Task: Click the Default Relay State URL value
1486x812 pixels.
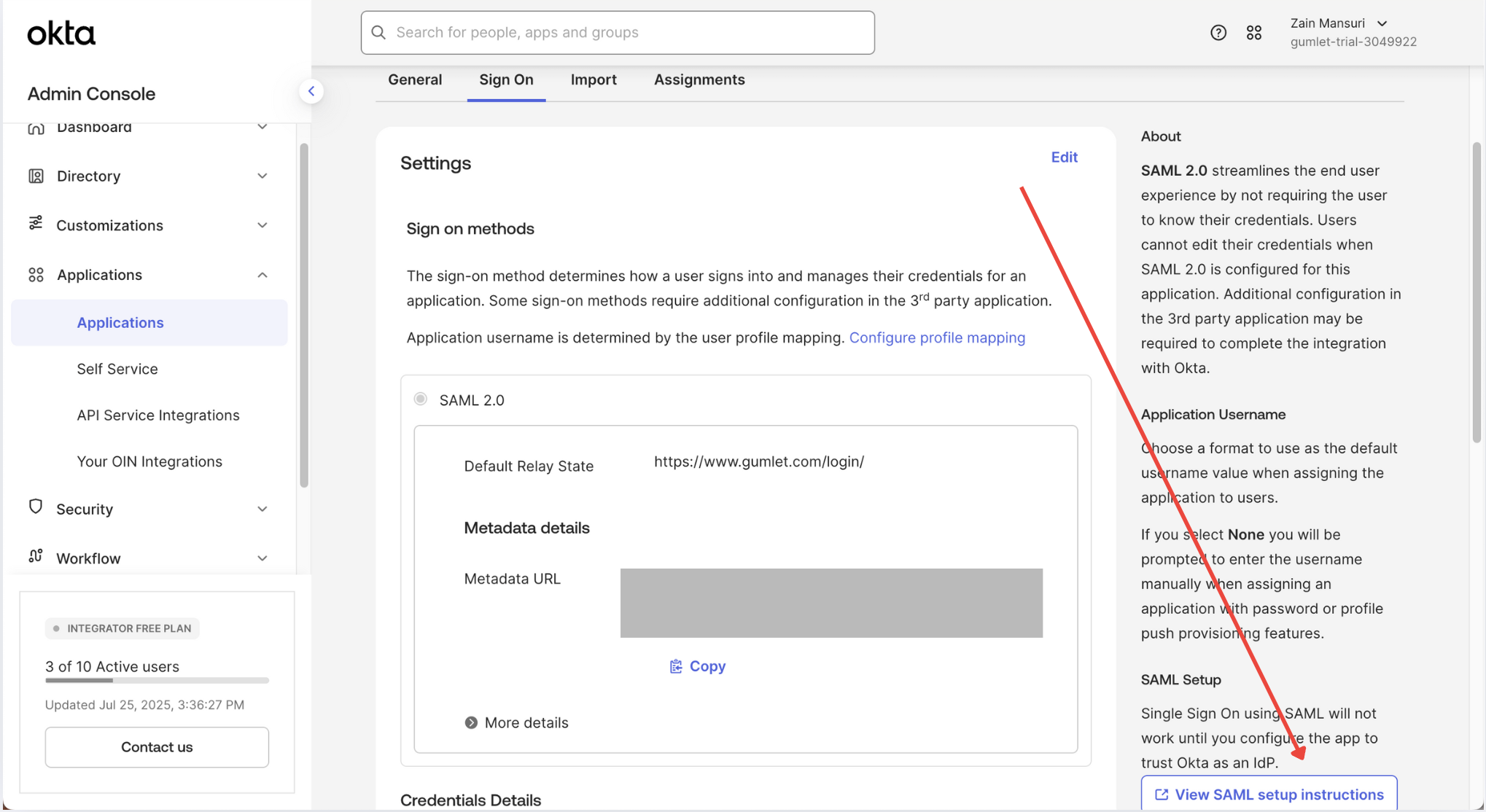Action: [759, 461]
